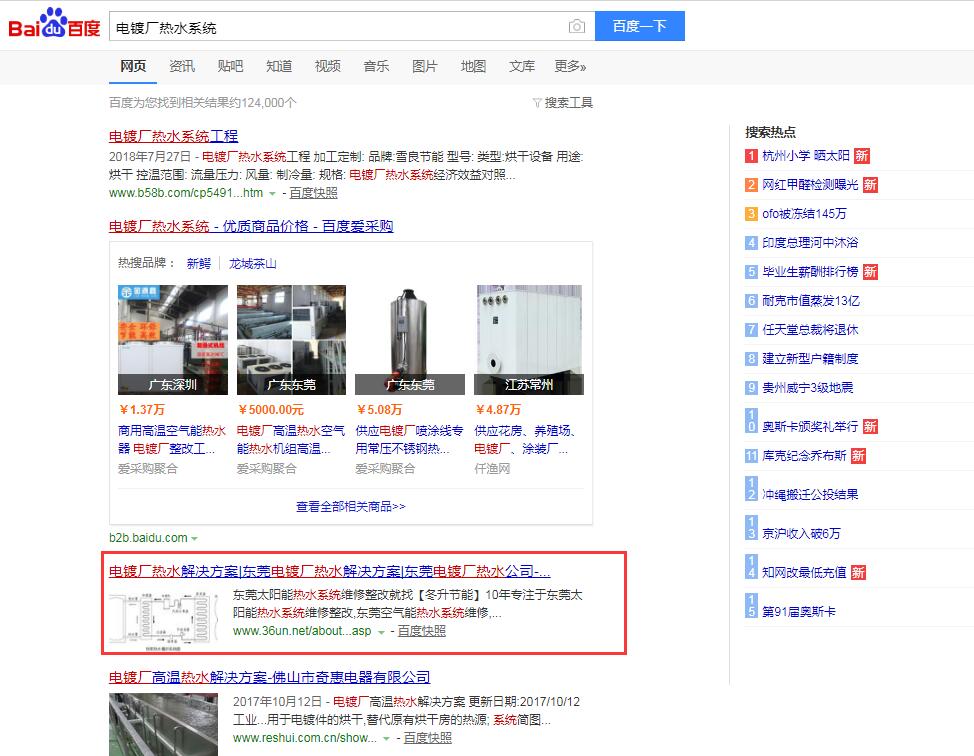This screenshot has height=756, width=974.
Task: Select hot brand 龙城茶山
Action: tap(252, 264)
